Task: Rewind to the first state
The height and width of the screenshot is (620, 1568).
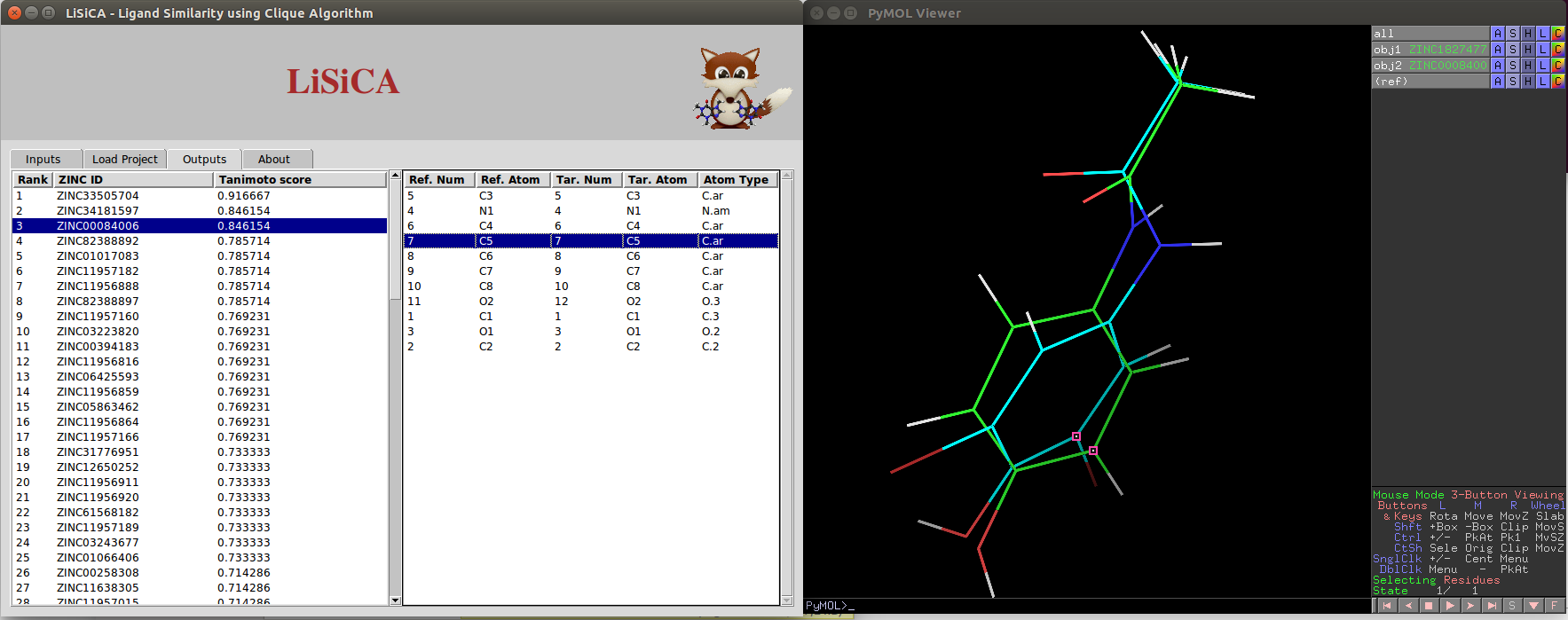Action: [x=1386, y=606]
